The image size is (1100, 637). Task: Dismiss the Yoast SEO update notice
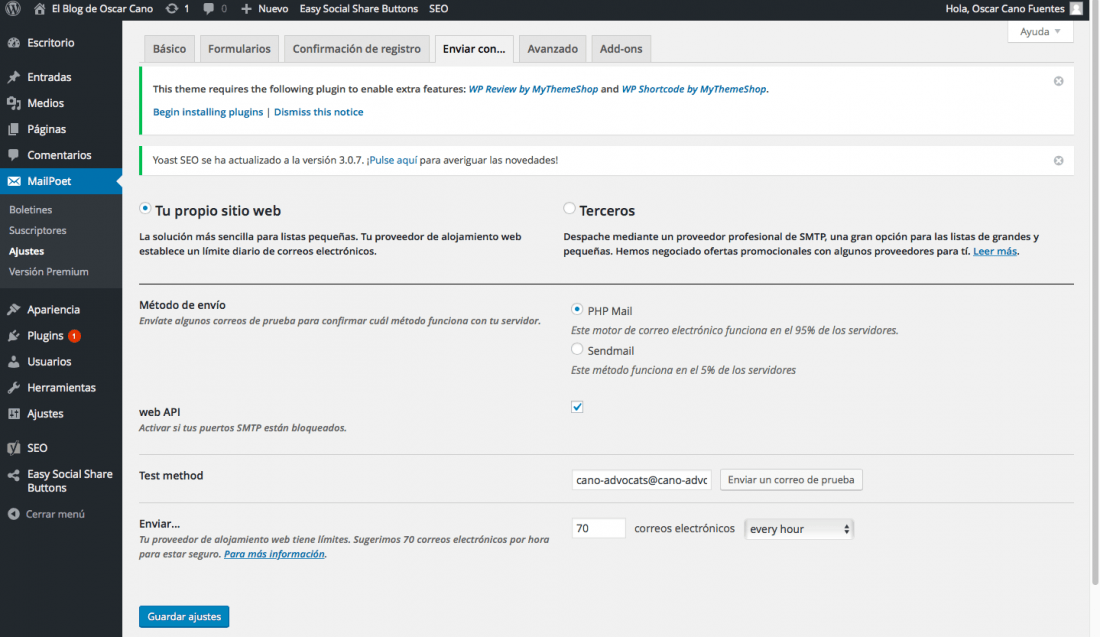tap(1059, 161)
